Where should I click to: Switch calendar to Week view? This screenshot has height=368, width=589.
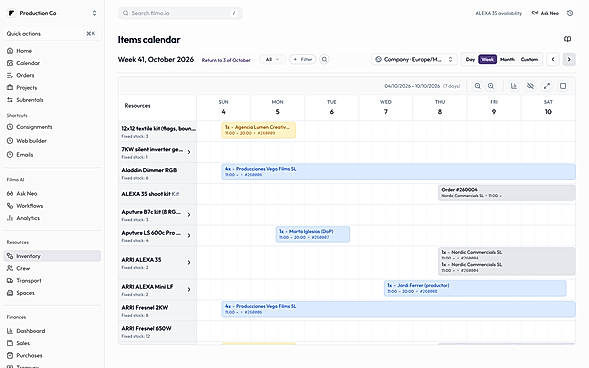[487, 59]
